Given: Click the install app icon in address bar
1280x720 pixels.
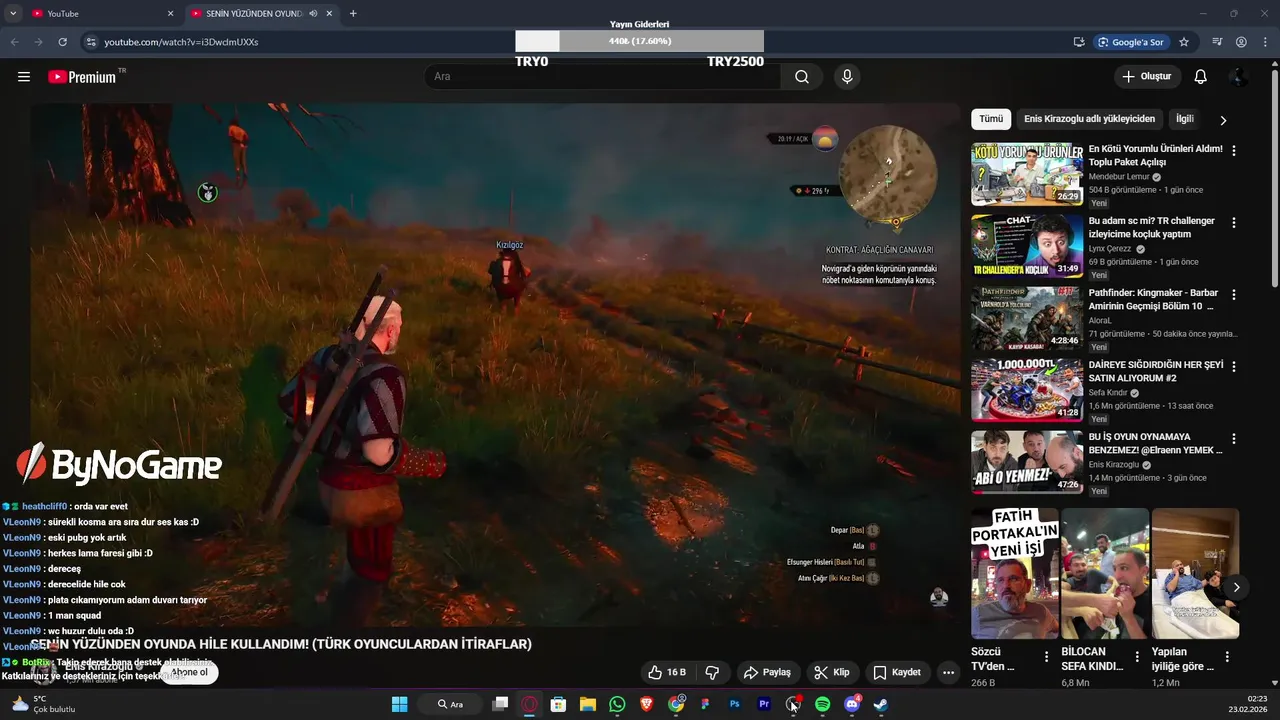Looking at the screenshot, I should click(x=1079, y=42).
